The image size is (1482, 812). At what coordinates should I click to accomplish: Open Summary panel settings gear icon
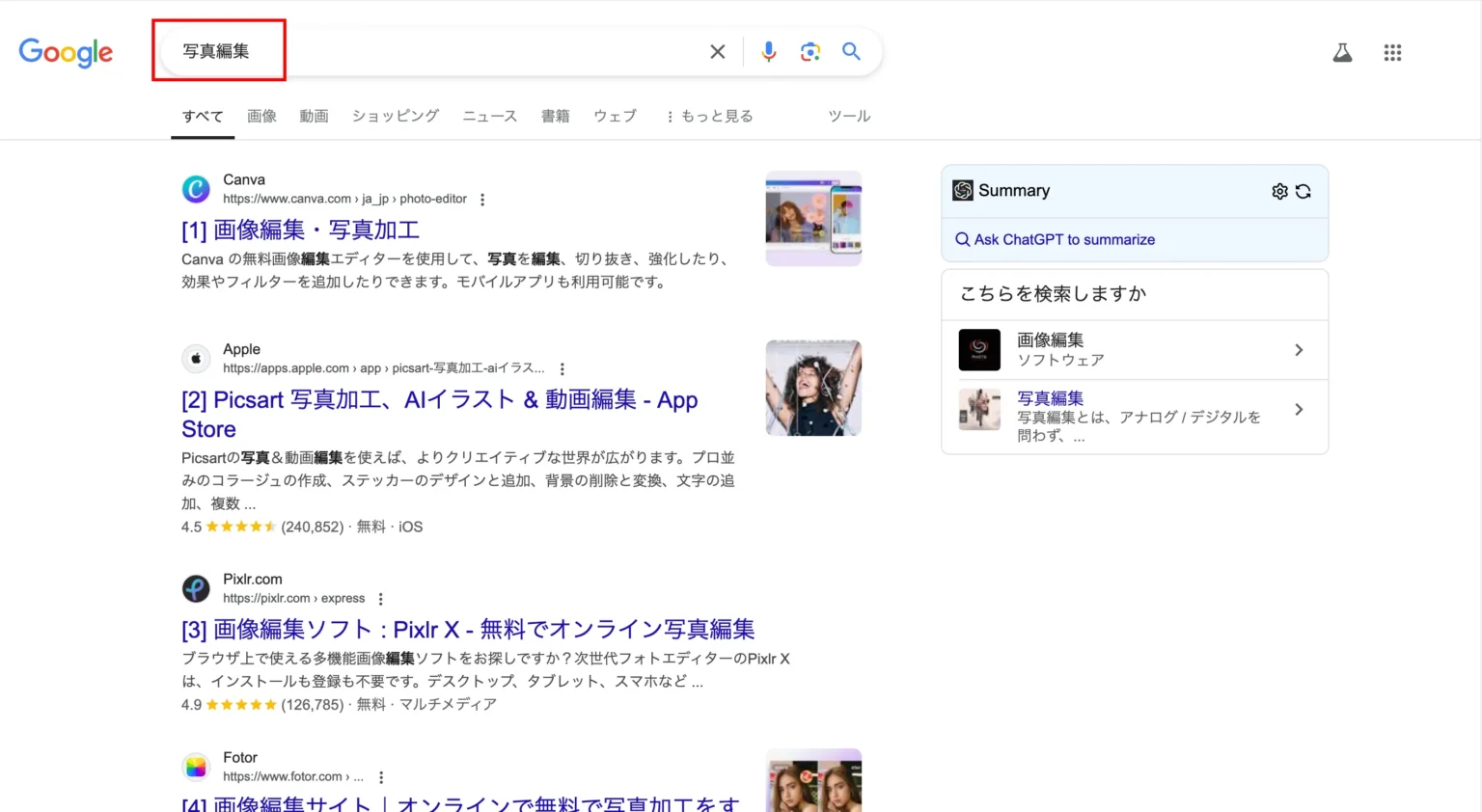click(x=1279, y=191)
